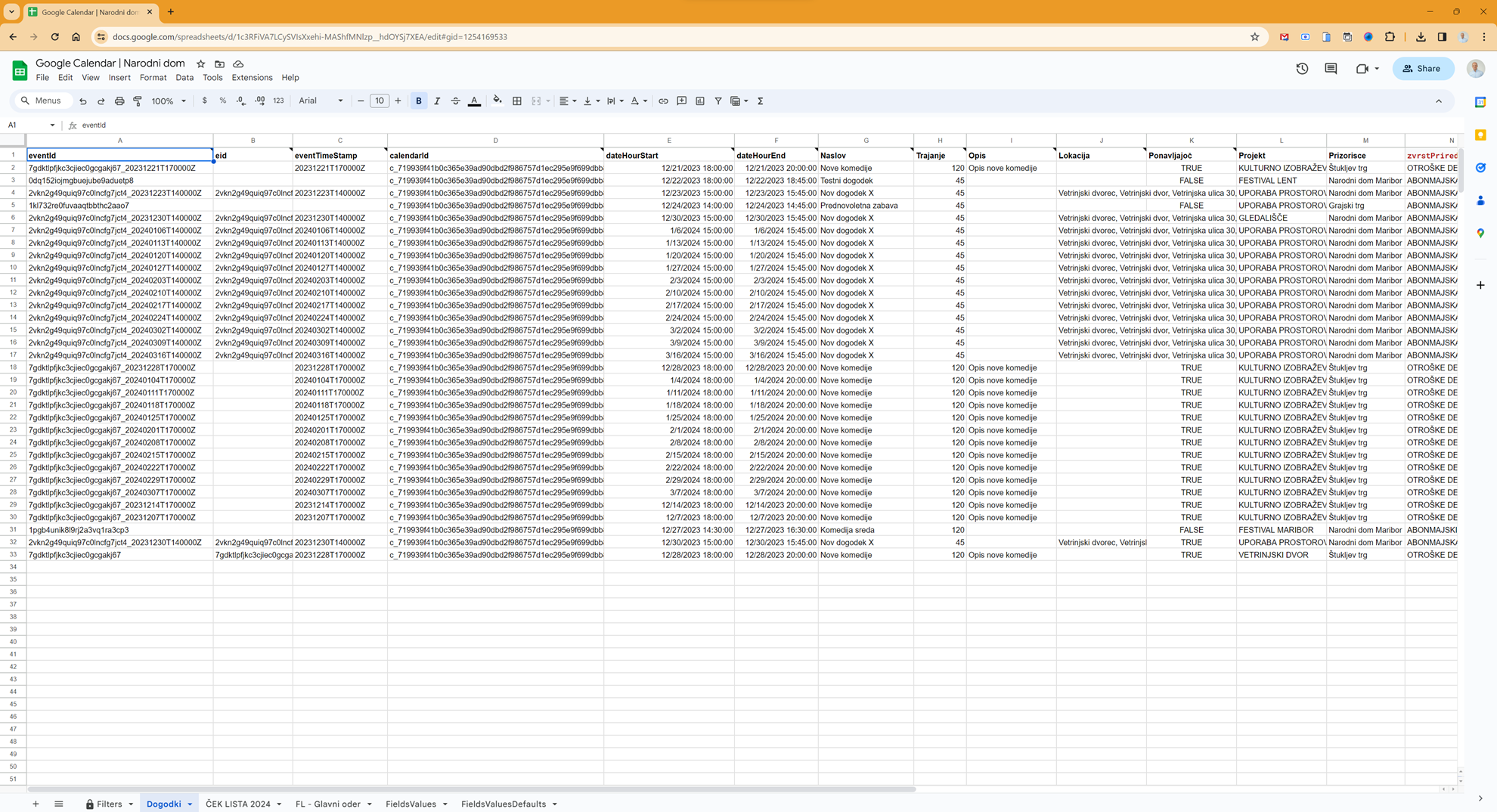Open text rotation dropdown
1497x812 pixels.
point(639,101)
